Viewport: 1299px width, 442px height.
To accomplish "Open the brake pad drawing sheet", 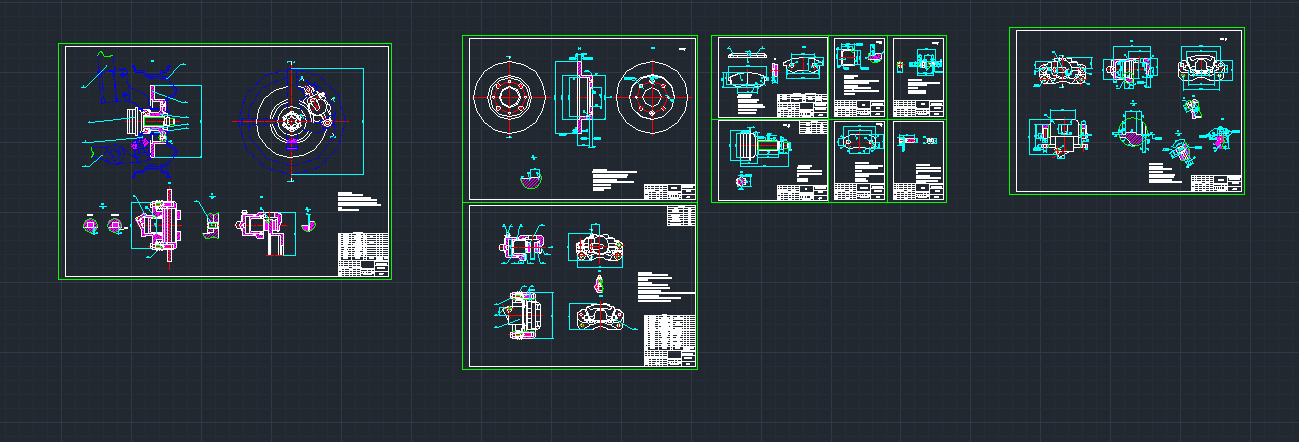I will [770, 78].
